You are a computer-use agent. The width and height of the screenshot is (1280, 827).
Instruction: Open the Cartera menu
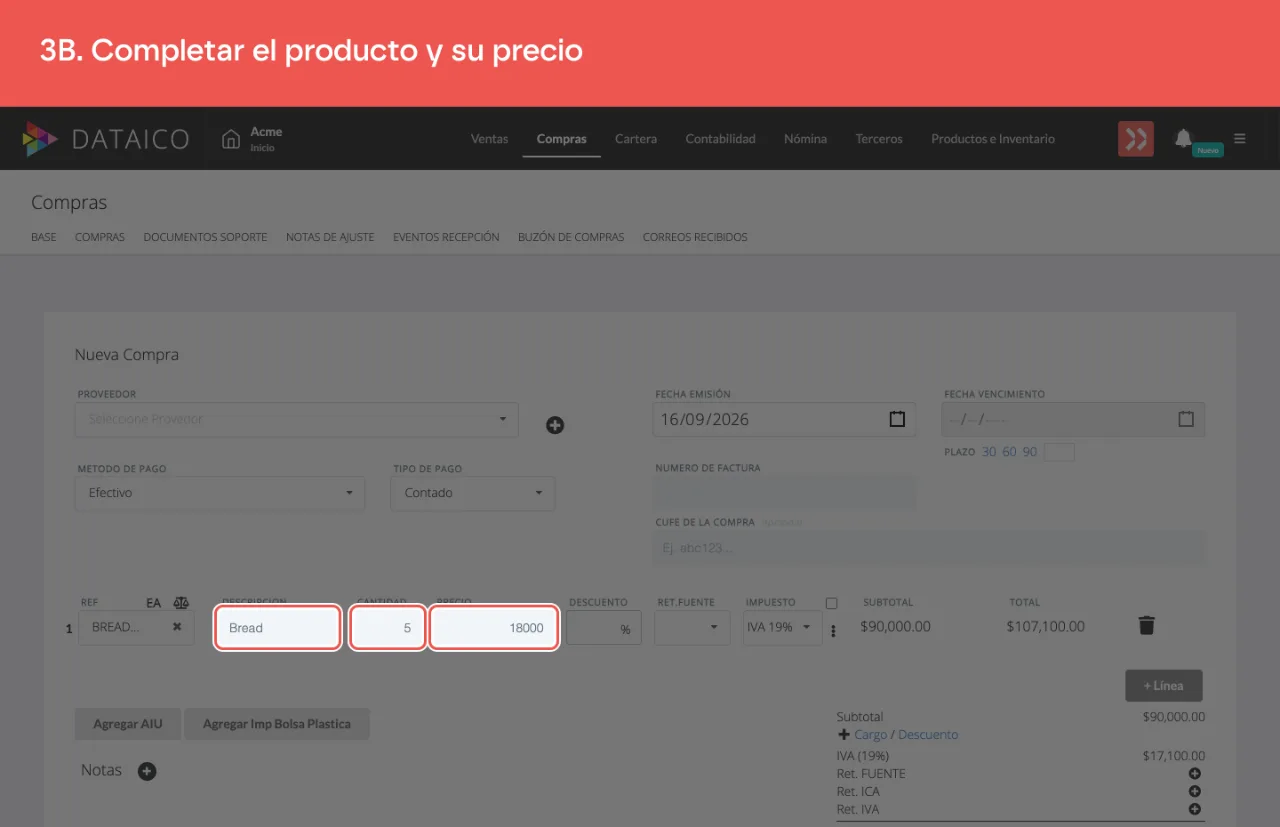[x=636, y=139]
